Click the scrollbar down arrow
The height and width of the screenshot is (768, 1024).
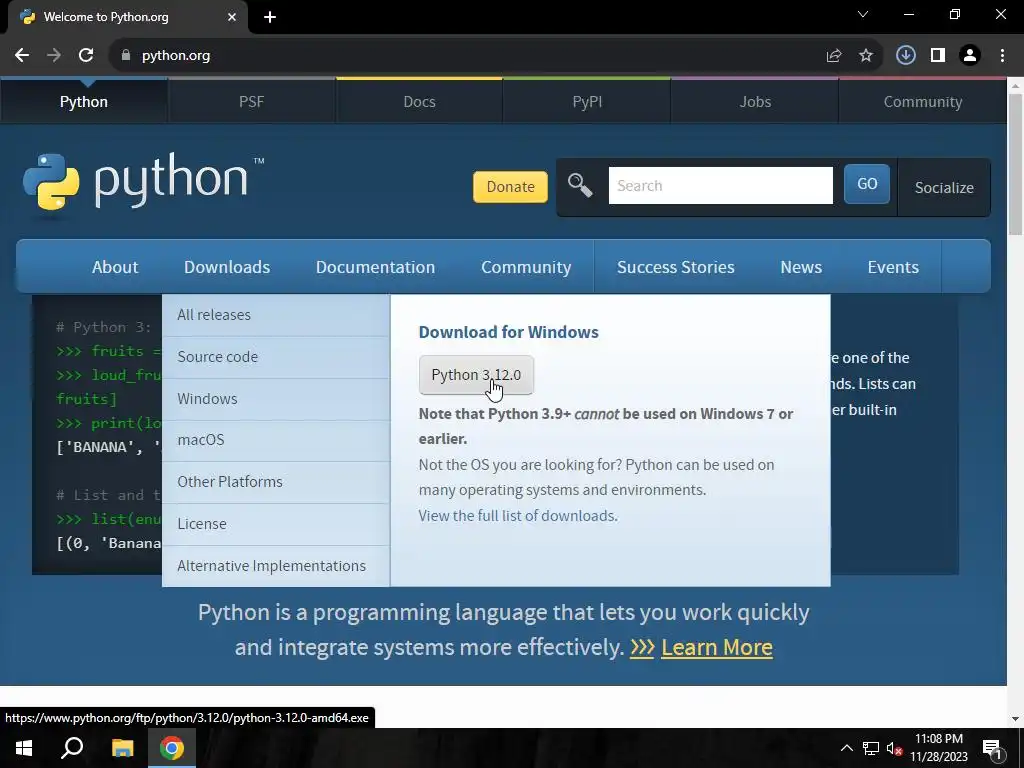click(1016, 719)
